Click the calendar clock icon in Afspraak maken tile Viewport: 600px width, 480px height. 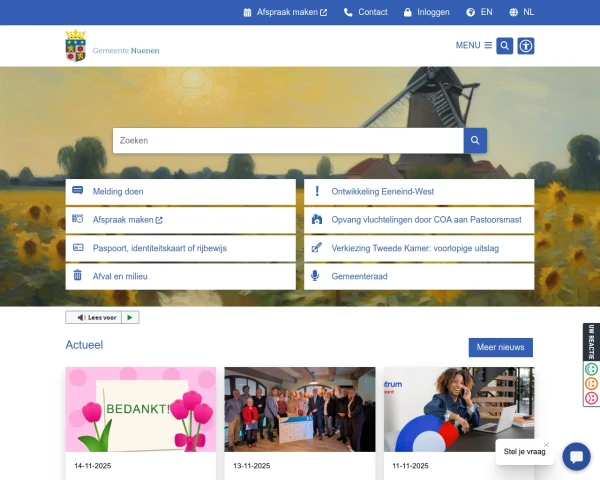78,219
